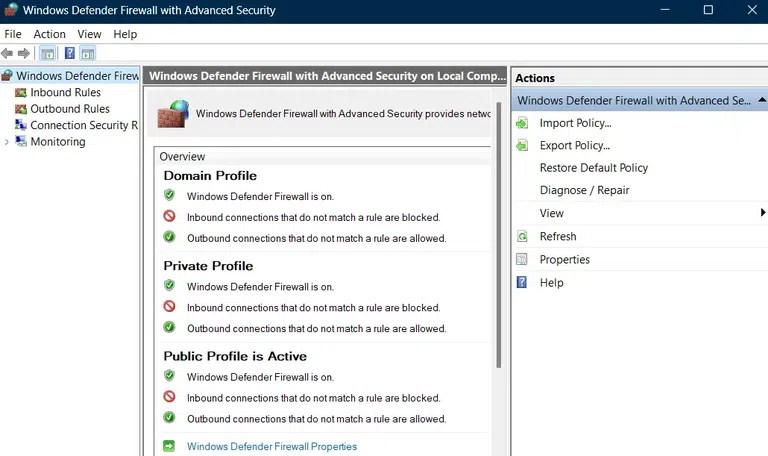
Task: Click the Domain Profile heading
Action: [210, 176]
